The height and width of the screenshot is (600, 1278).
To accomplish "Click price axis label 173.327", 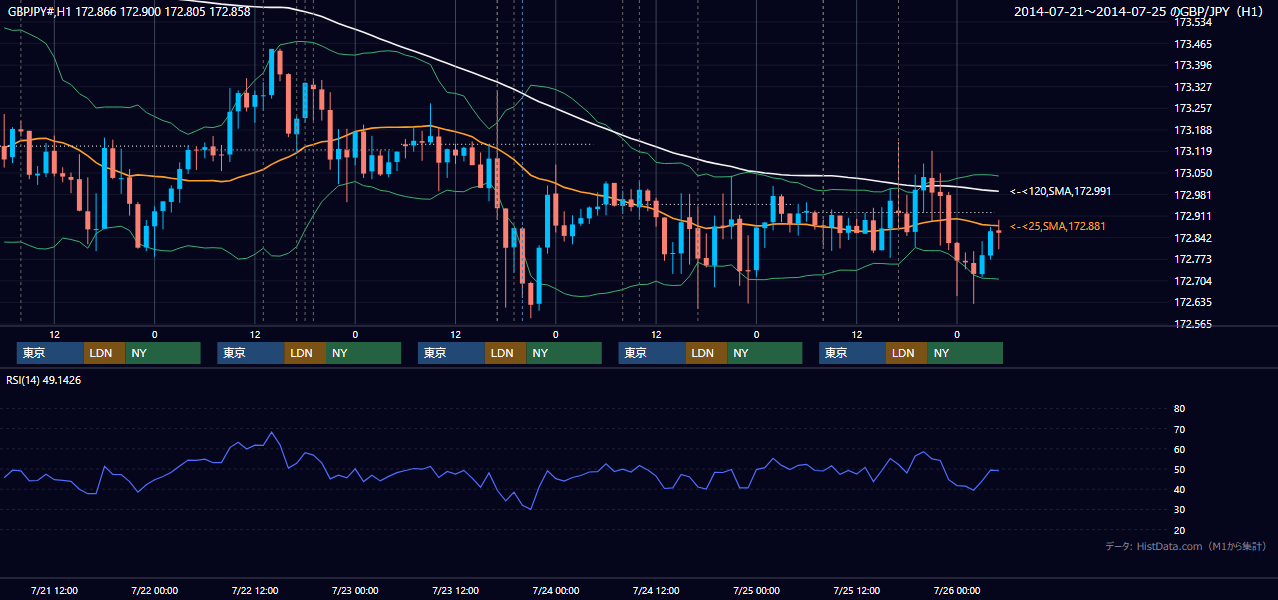I will point(1192,87).
